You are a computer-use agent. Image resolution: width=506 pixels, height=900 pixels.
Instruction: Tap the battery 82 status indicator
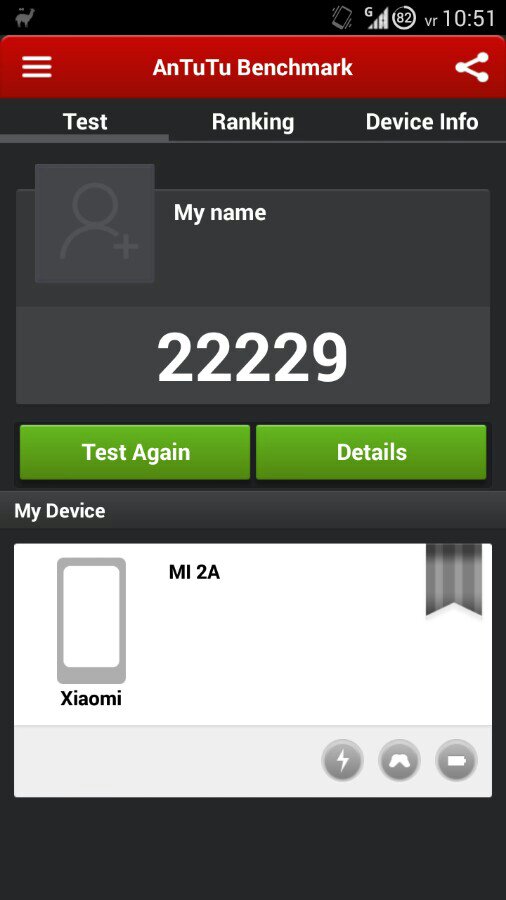coord(404,18)
